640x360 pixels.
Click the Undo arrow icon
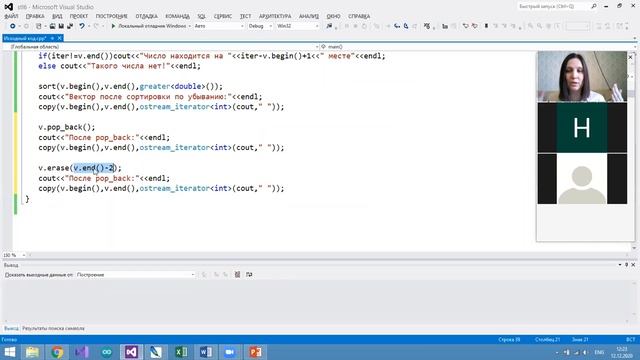(x=82, y=26)
